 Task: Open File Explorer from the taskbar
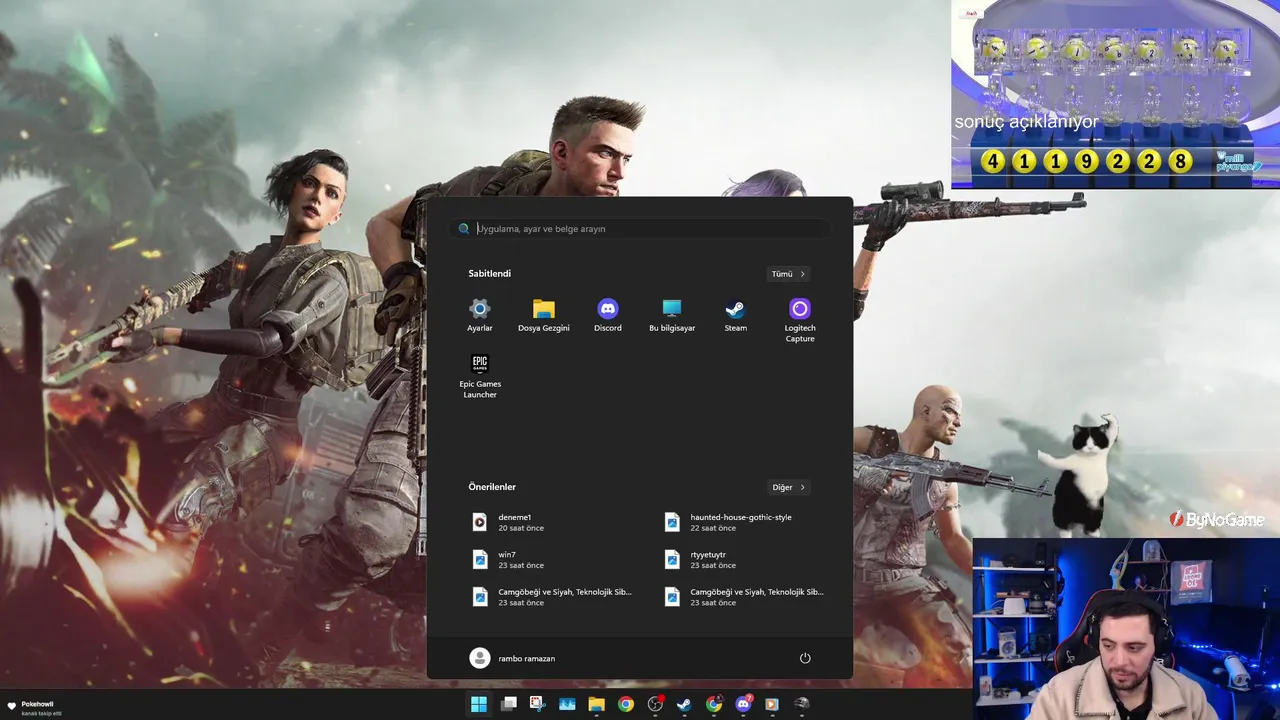click(596, 704)
